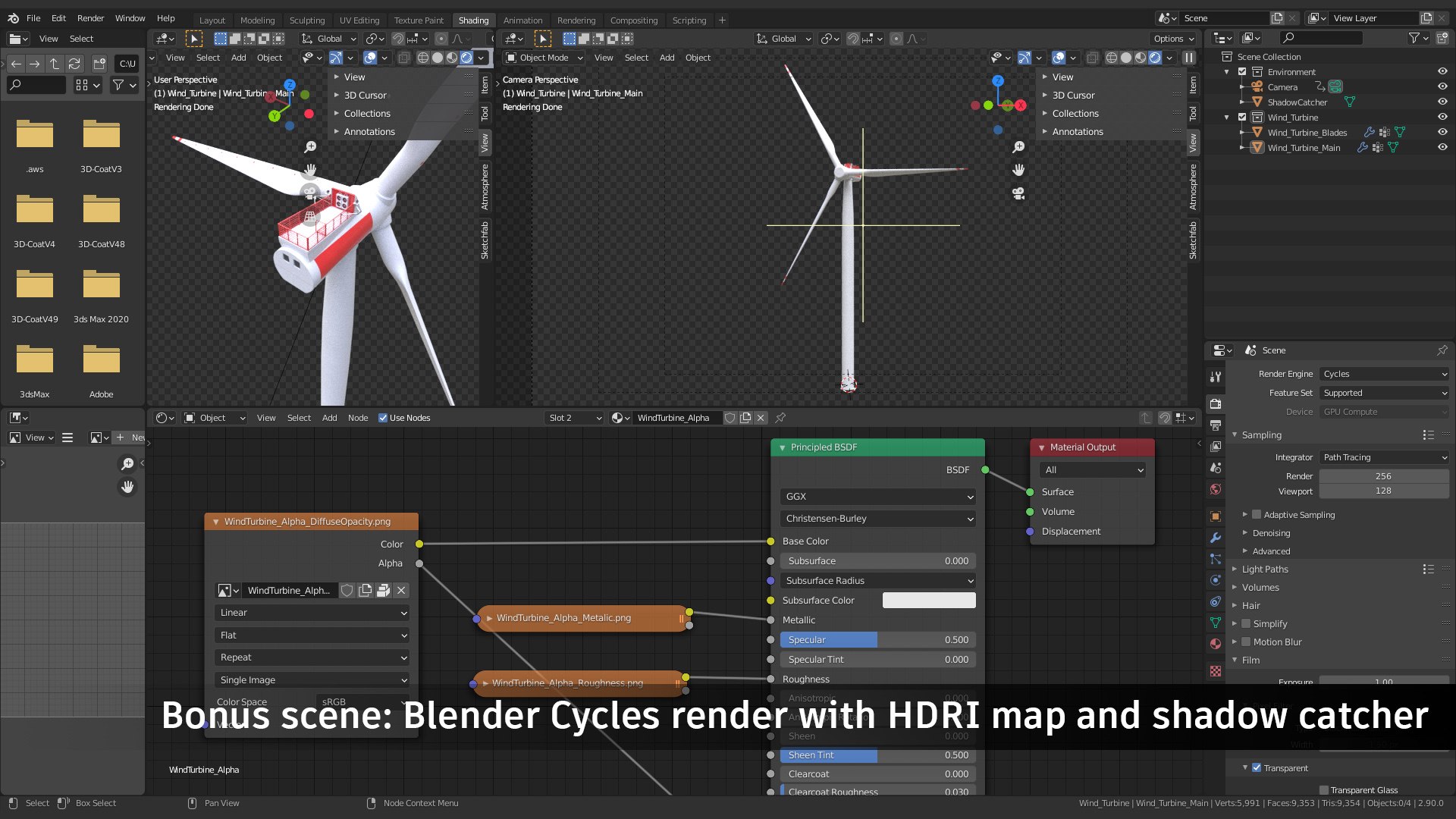This screenshot has height=819, width=1456.
Task: Open the Modifier wrench properties tab
Action: (x=1216, y=538)
